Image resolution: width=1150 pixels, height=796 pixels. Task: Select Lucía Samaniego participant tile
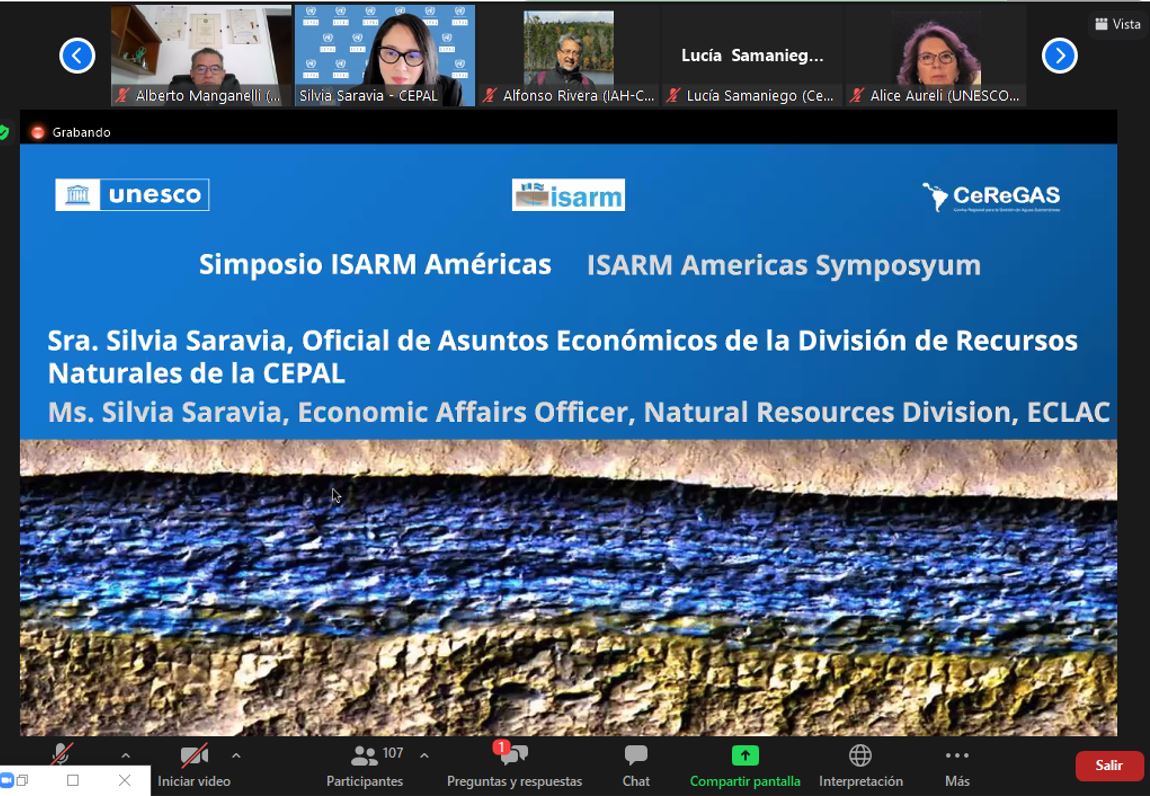[752, 56]
